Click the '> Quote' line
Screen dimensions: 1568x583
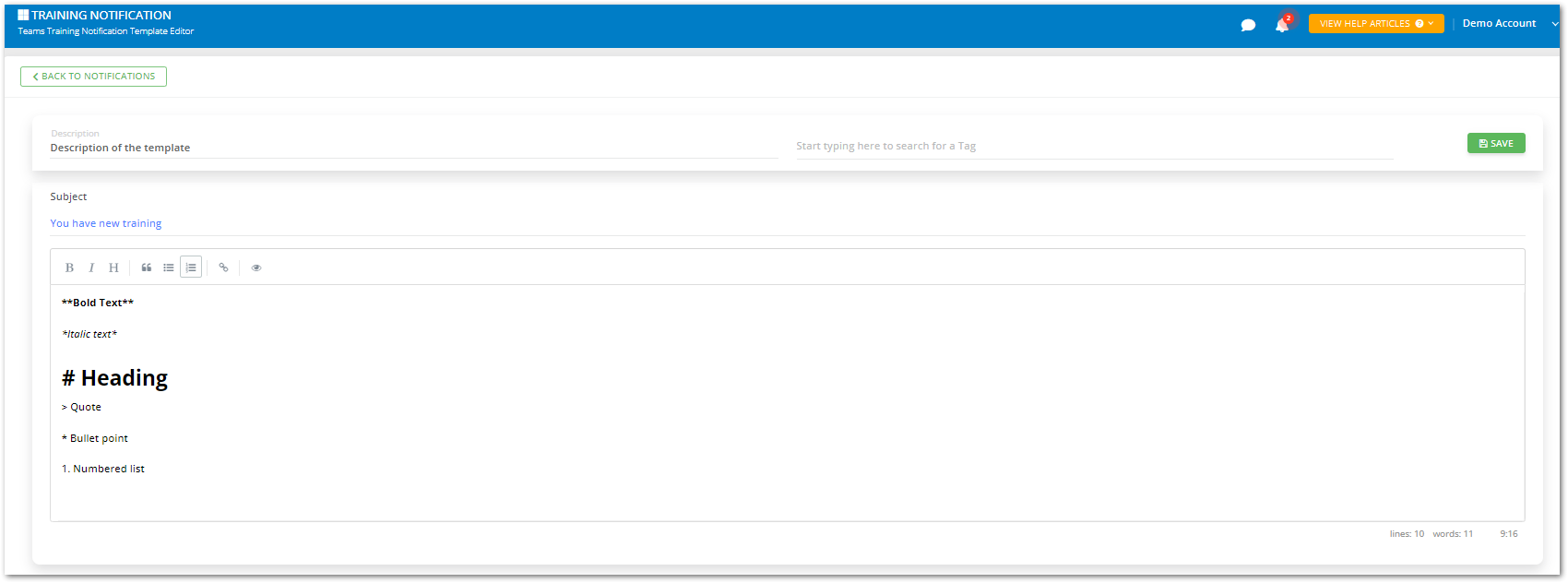pyautogui.click(x=81, y=407)
